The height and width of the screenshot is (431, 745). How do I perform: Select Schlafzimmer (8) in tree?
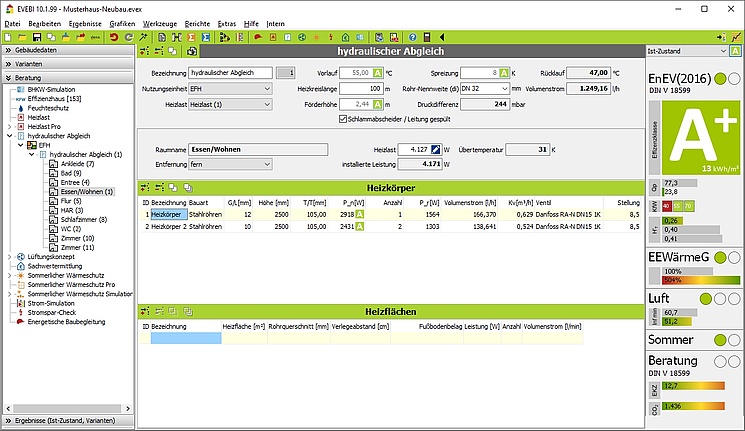click(x=84, y=220)
